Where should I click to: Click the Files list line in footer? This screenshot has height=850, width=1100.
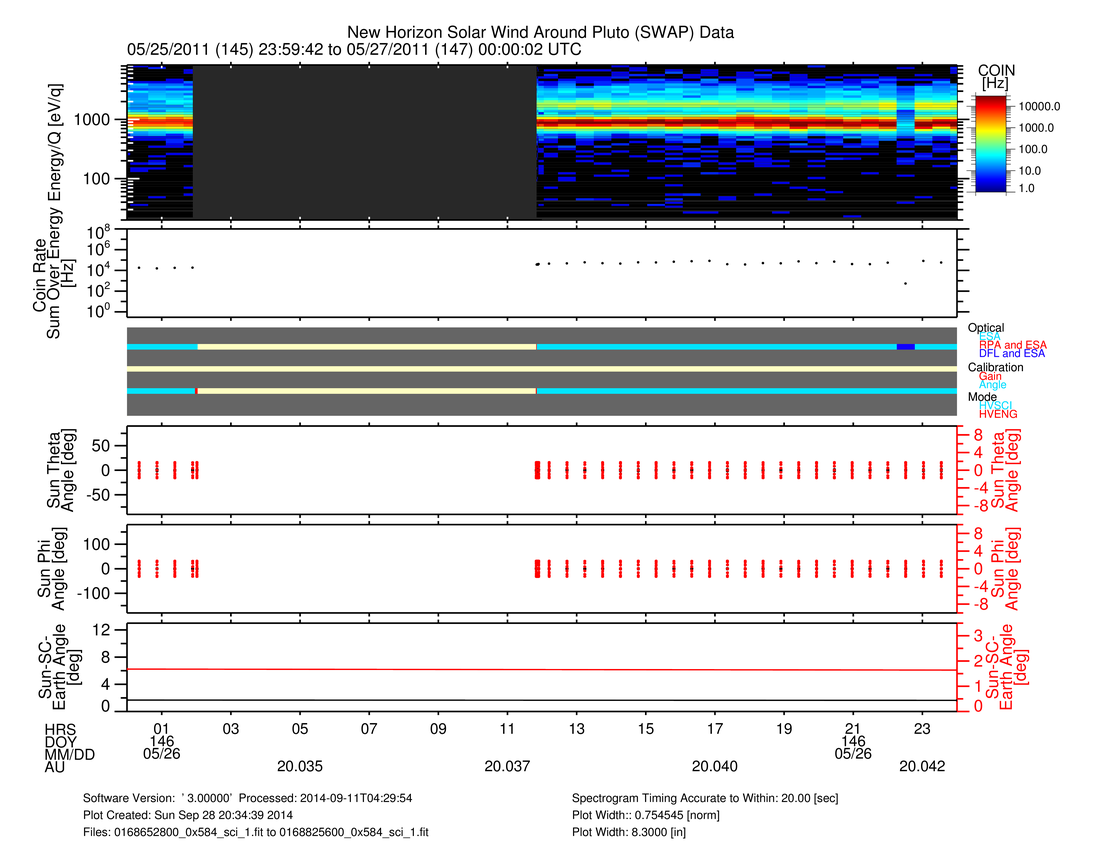(x=257, y=831)
